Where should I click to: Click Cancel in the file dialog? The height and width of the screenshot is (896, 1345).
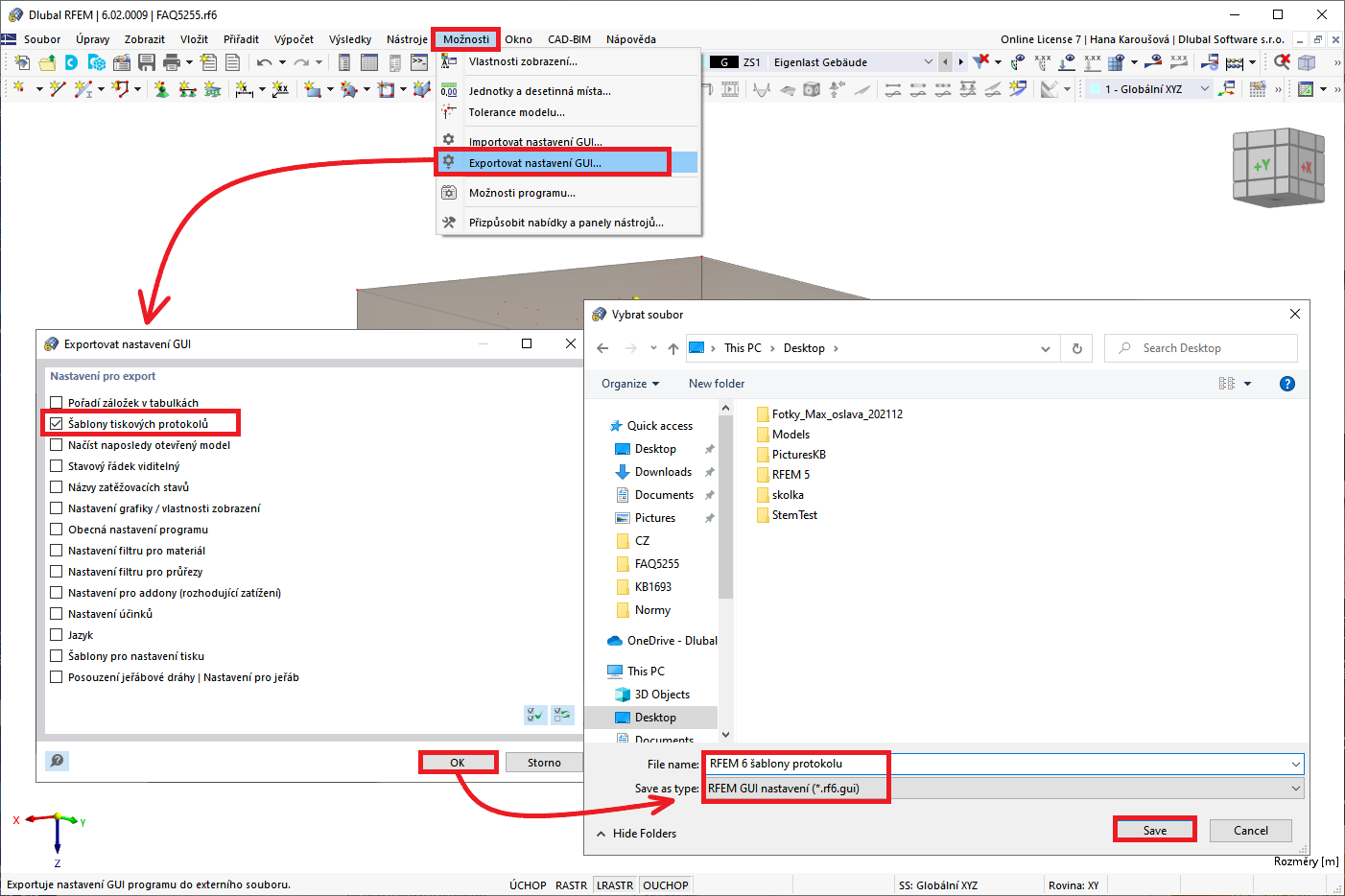click(1251, 831)
